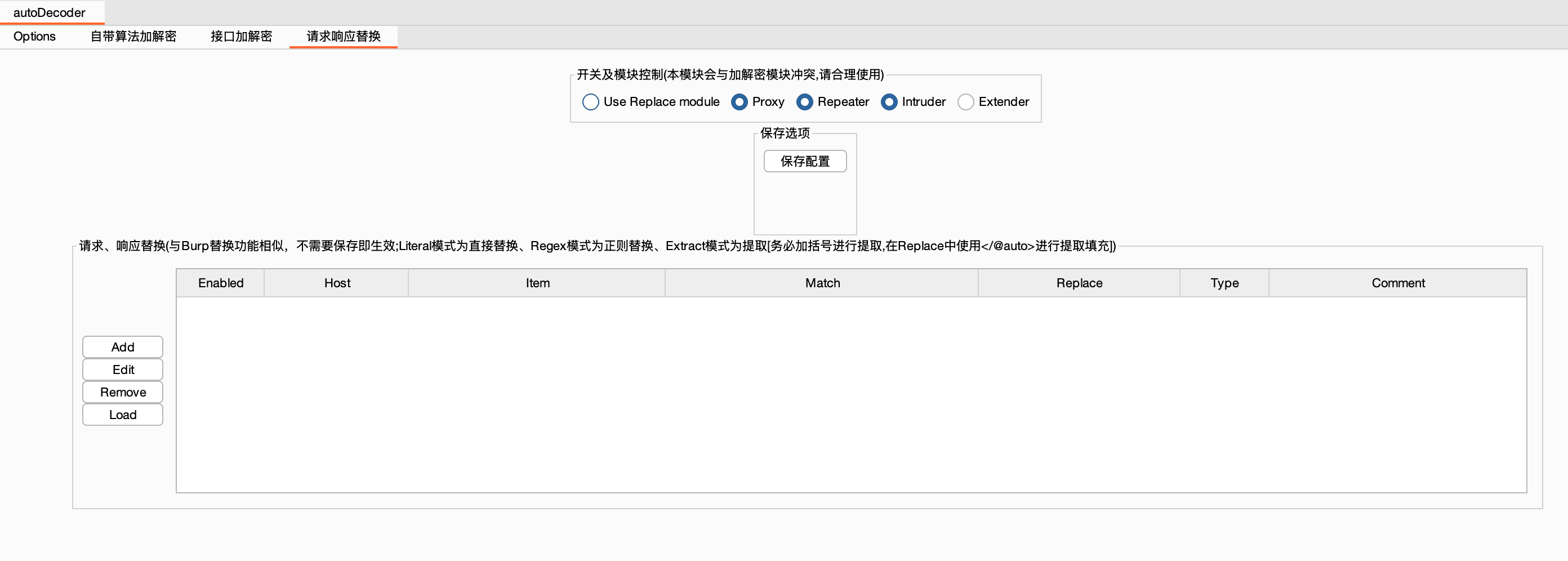1568x561 pixels.
Task: Select the autoDecoder top tab
Action: click(50, 13)
